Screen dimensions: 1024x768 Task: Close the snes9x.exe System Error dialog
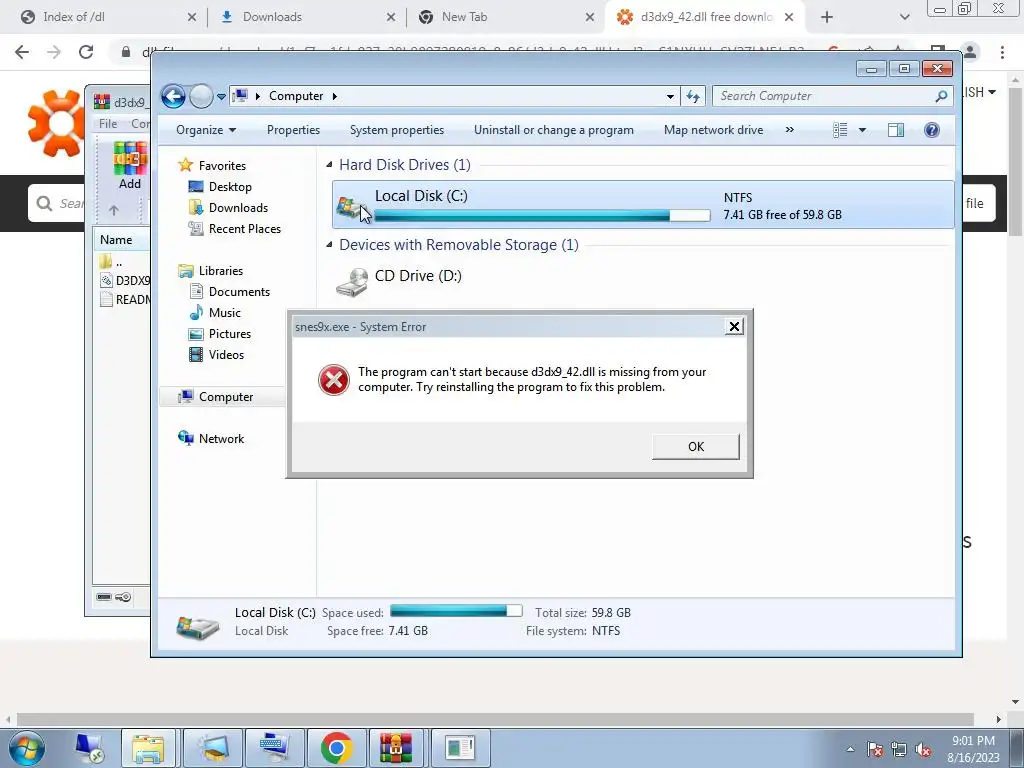[734, 327]
